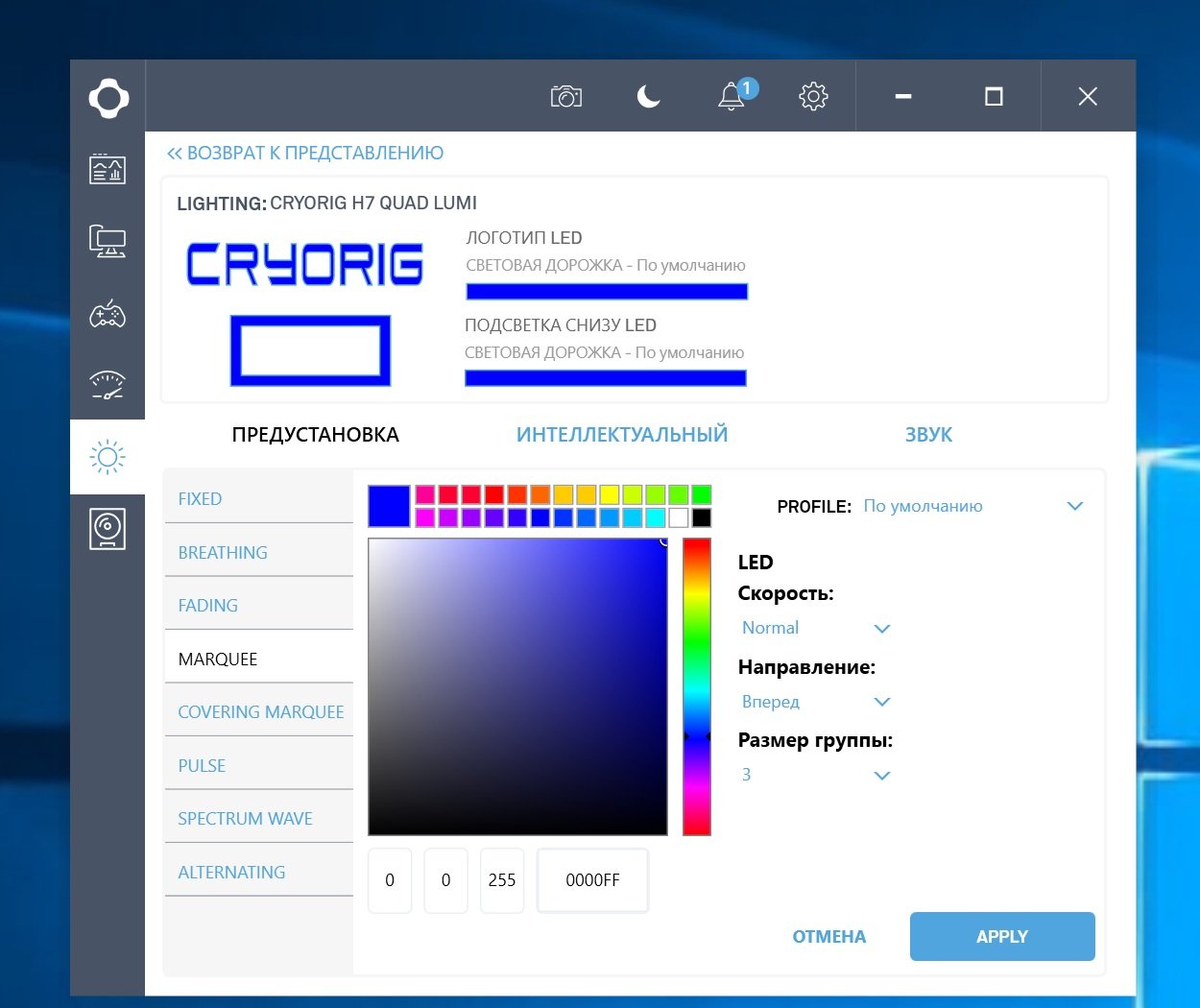Choose the BREATHING lighting mode
Viewport: 1200px width, 1008px height.
pyautogui.click(x=259, y=552)
